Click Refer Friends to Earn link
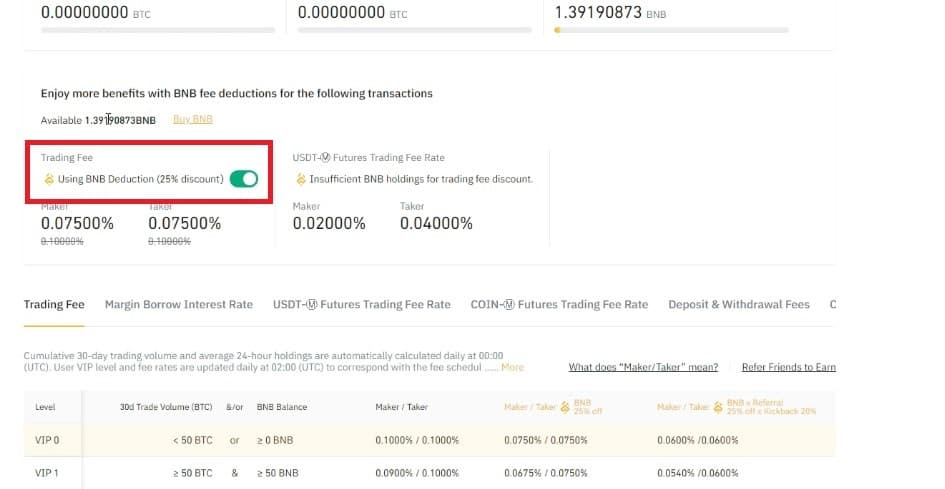 [x=789, y=367]
